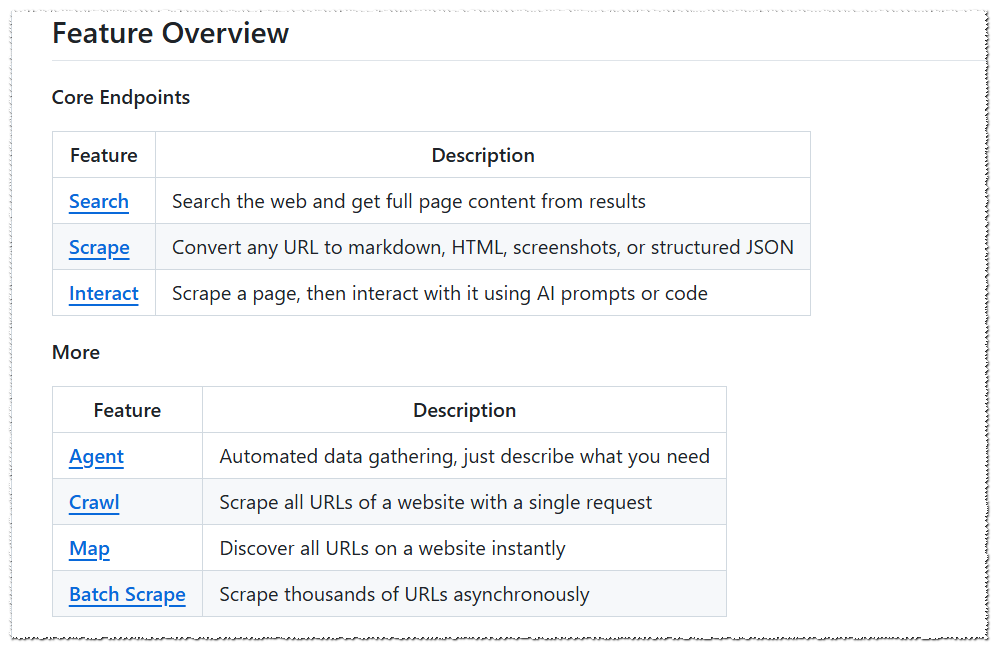Click 'Scrape thousands of URLs asynchronously' cell

click(x=465, y=594)
